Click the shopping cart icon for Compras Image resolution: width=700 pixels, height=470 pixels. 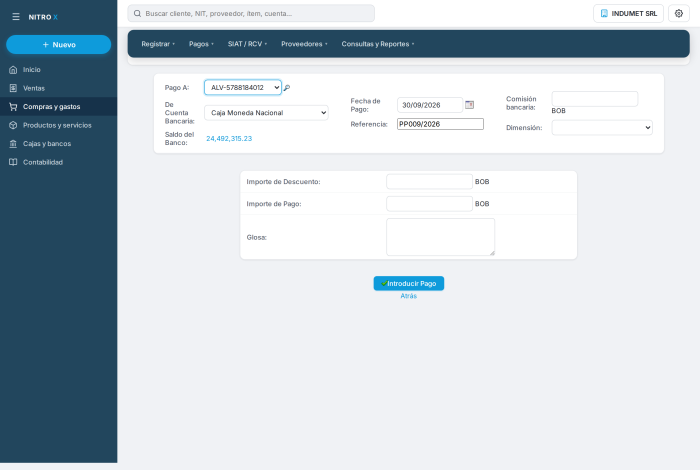pos(13,107)
